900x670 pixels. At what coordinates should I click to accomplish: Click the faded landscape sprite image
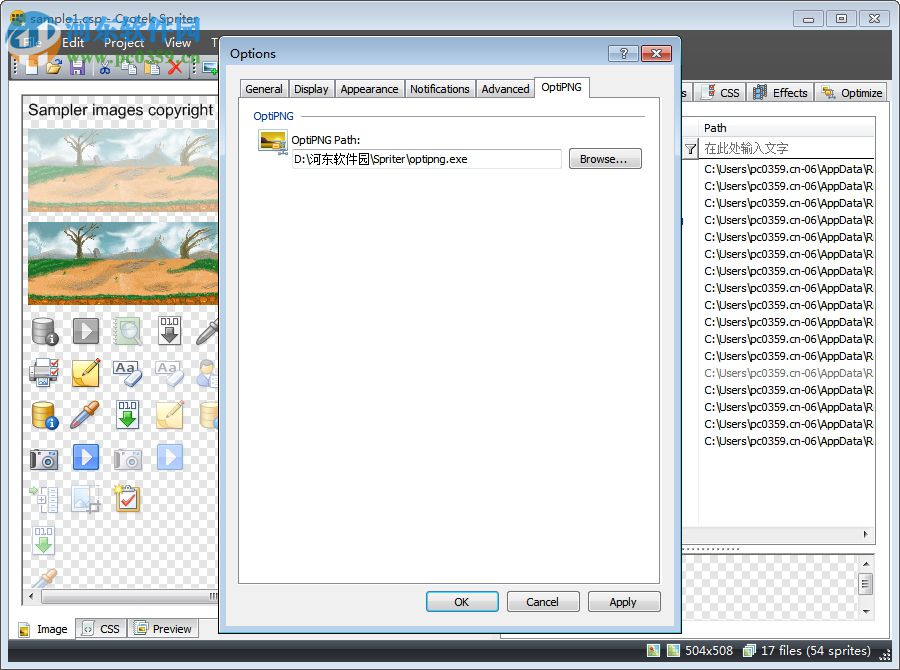point(123,171)
